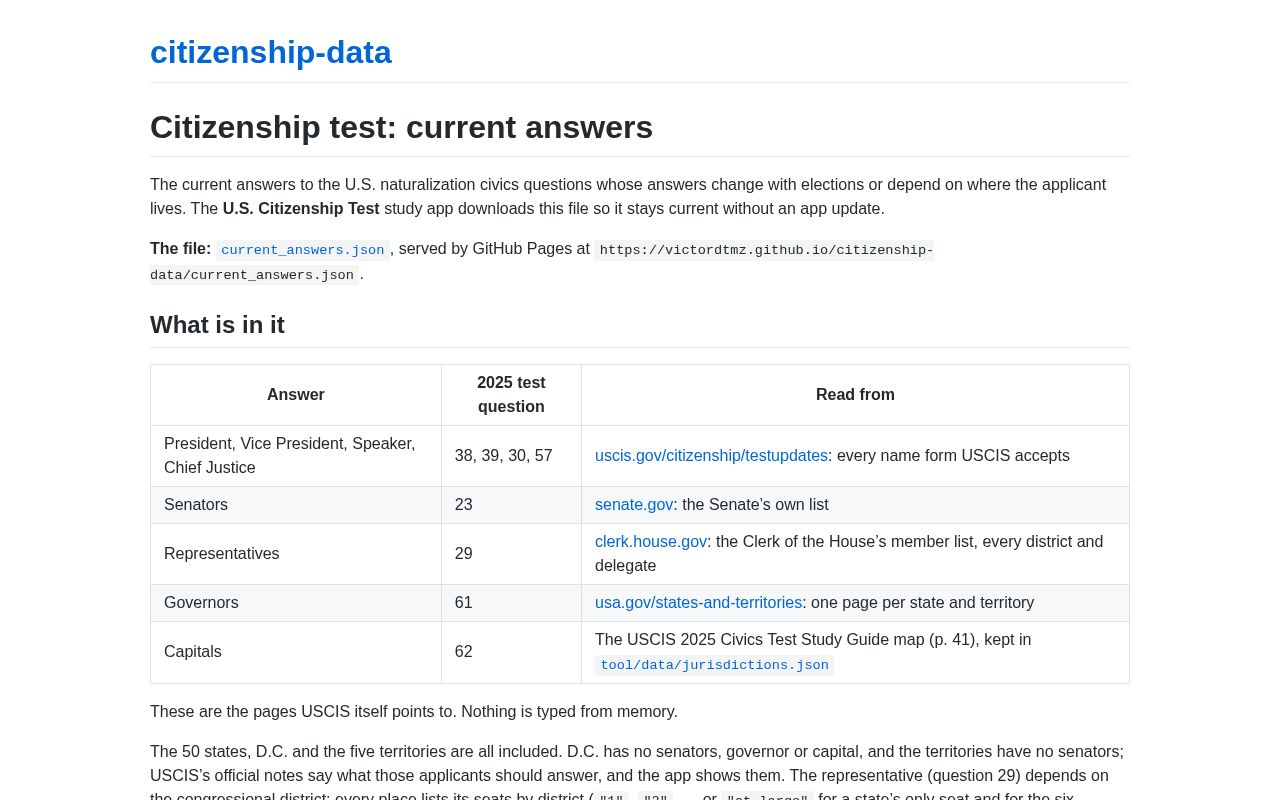Click the 'Read from' column header
Screen dimensions: 1280x800
point(855,395)
